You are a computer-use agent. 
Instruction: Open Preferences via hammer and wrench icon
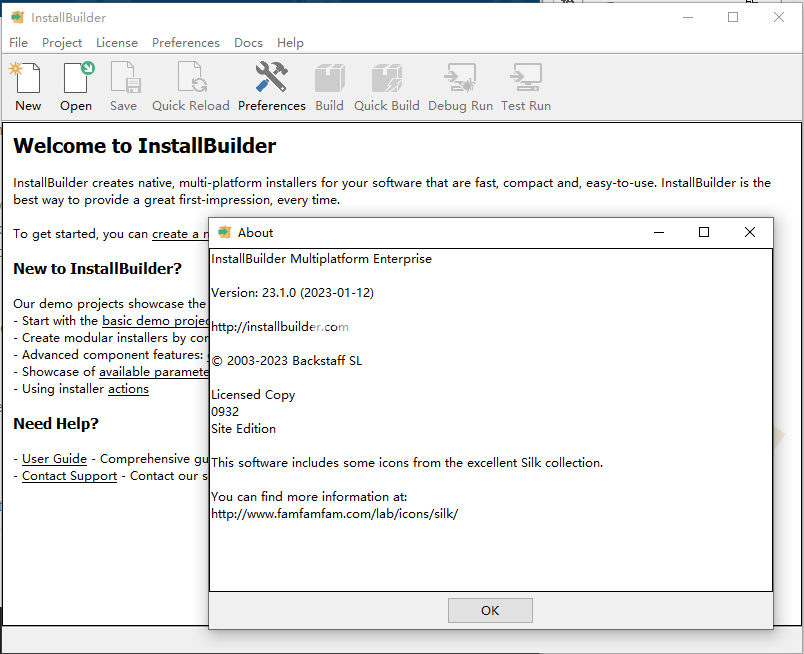point(272,86)
